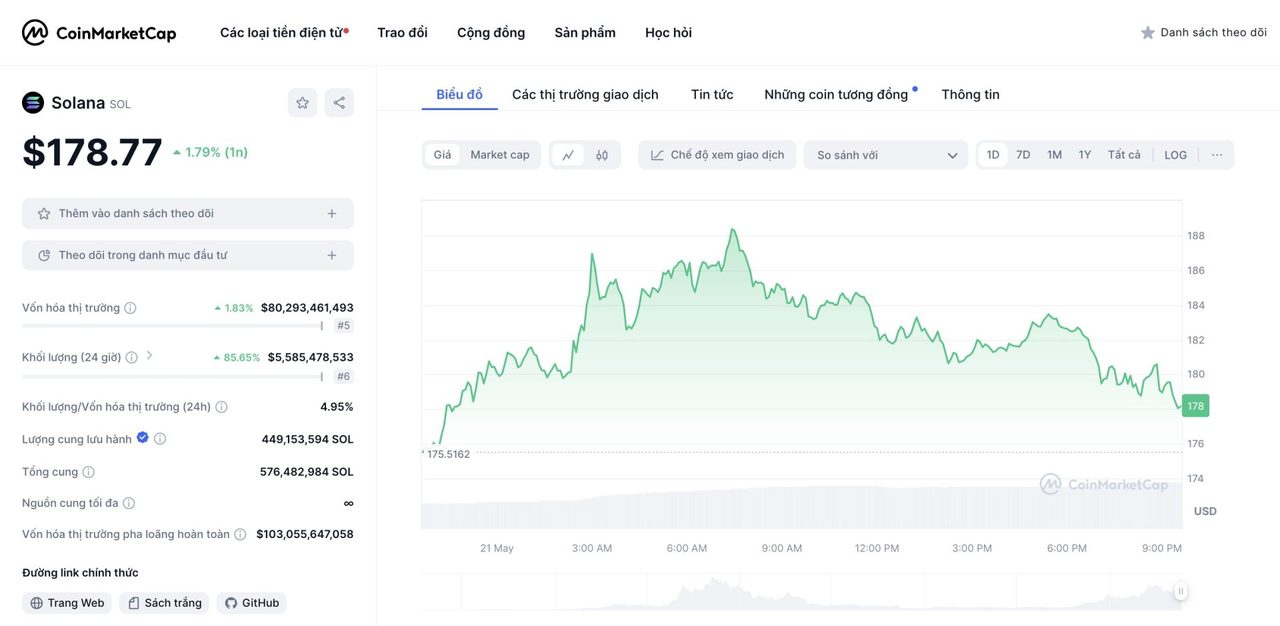Open the Cộng đồng menu
This screenshot has width=1280, height=626.
point(491,33)
